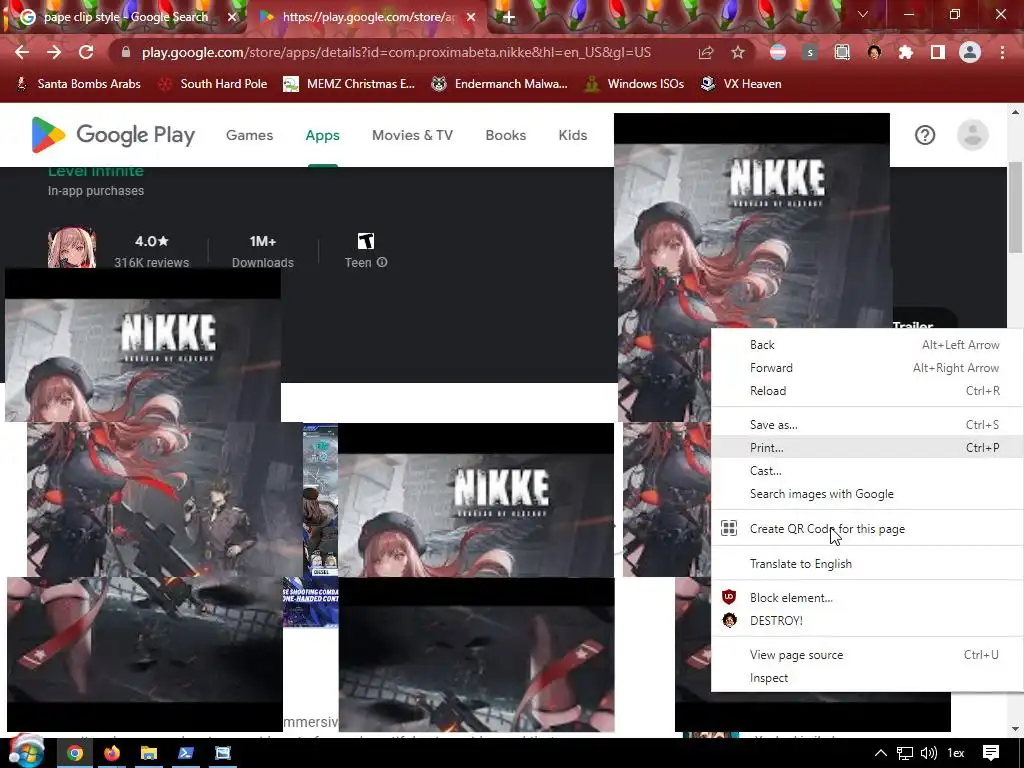Open the Movies & TV section

point(412,135)
